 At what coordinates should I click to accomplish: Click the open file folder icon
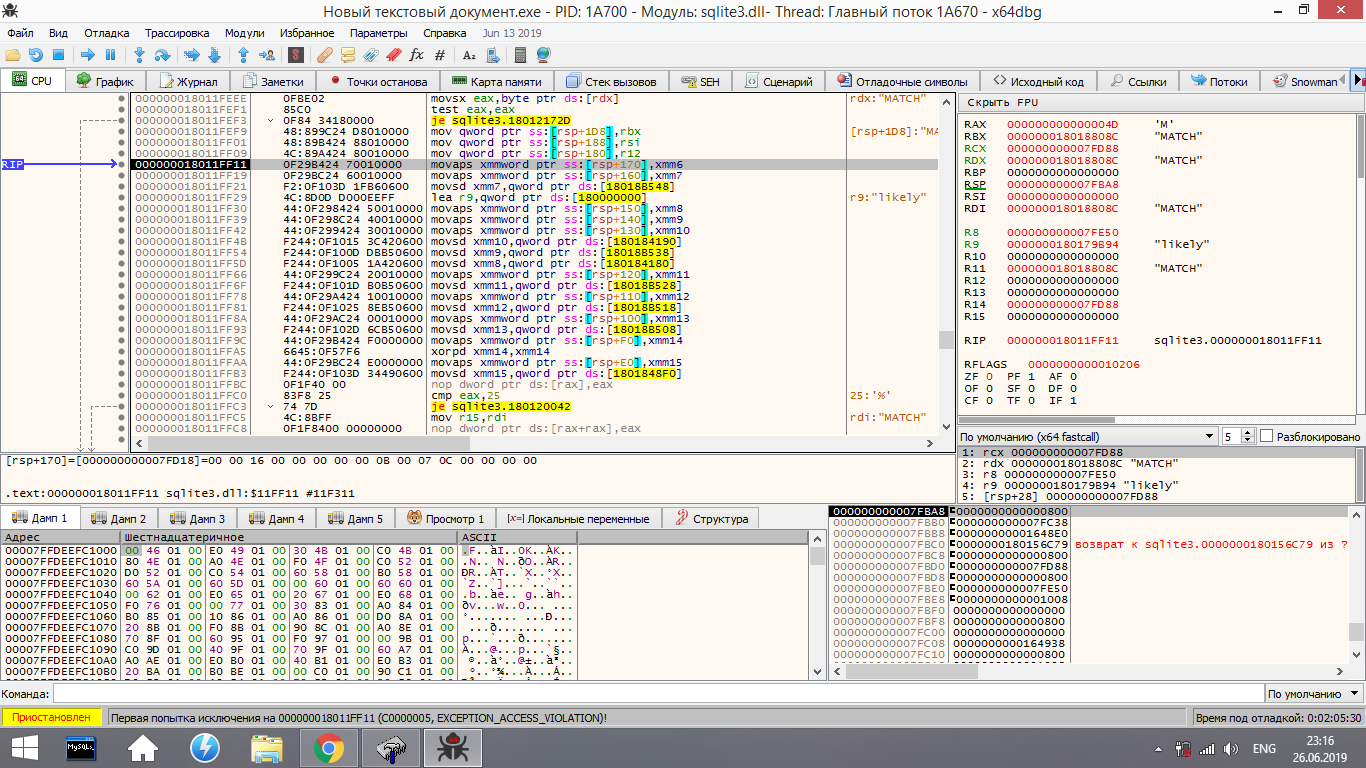tap(13, 55)
